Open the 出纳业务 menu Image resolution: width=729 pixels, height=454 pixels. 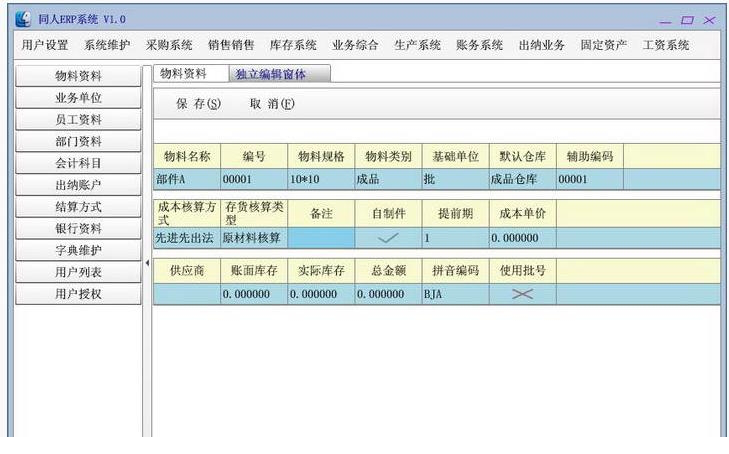click(542, 45)
